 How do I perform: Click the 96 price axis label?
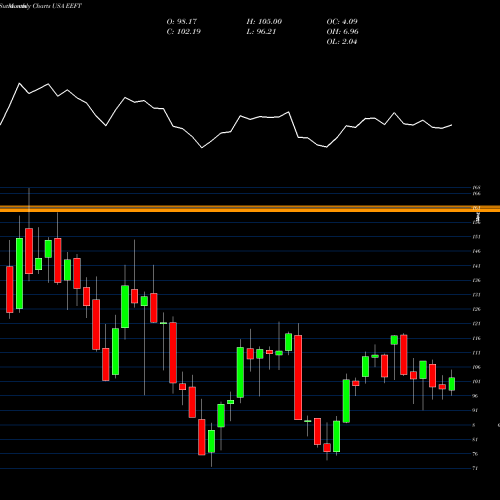click(x=475, y=396)
